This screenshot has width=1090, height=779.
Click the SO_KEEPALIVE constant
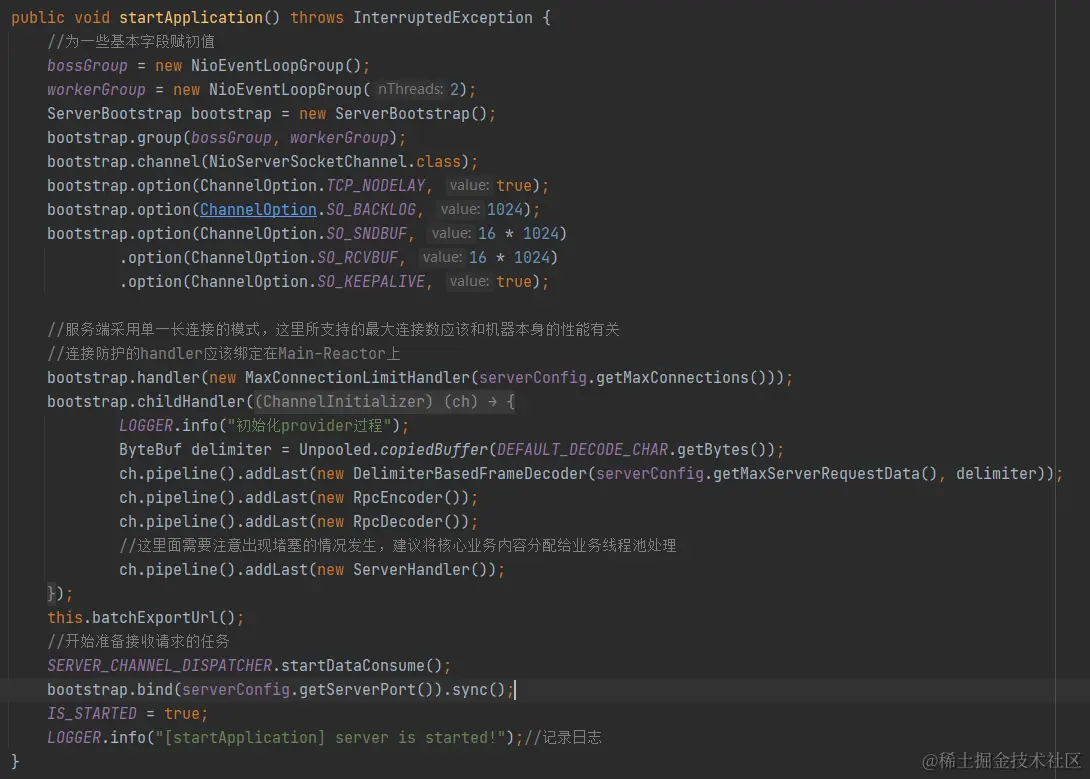coord(371,281)
